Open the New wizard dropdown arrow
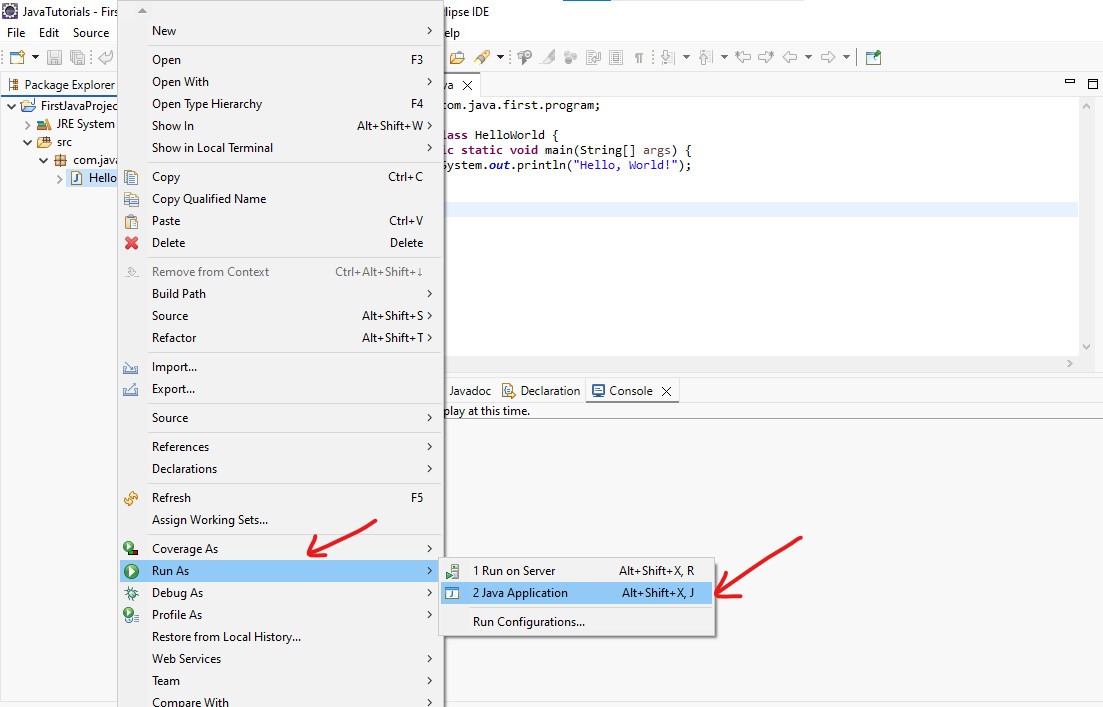The width and height of the screenshot is (1103, 707). [x=35, y=57]
